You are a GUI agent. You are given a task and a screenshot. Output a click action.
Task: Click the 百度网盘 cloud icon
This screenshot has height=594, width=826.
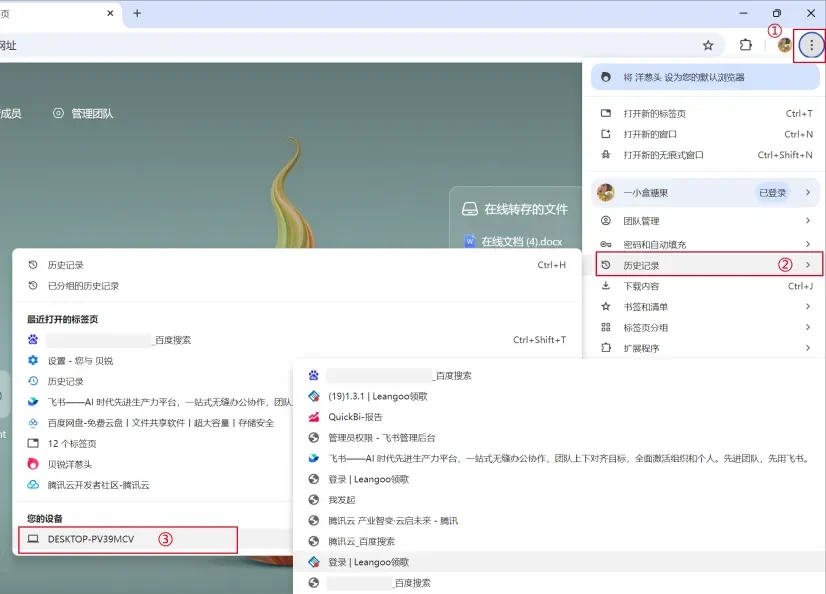click(33, 423)
